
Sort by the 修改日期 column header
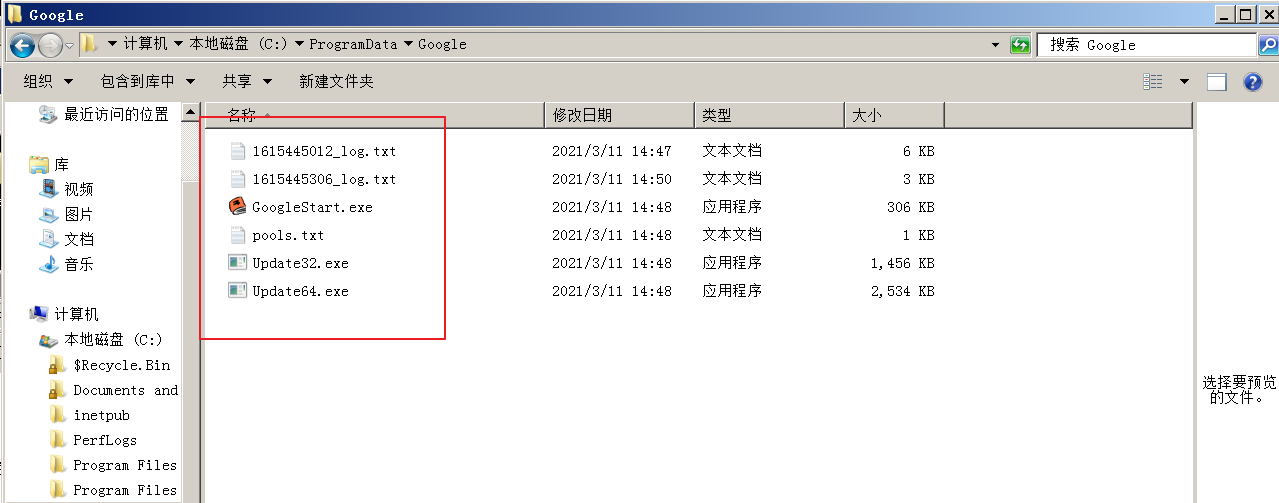click(619, 116)
